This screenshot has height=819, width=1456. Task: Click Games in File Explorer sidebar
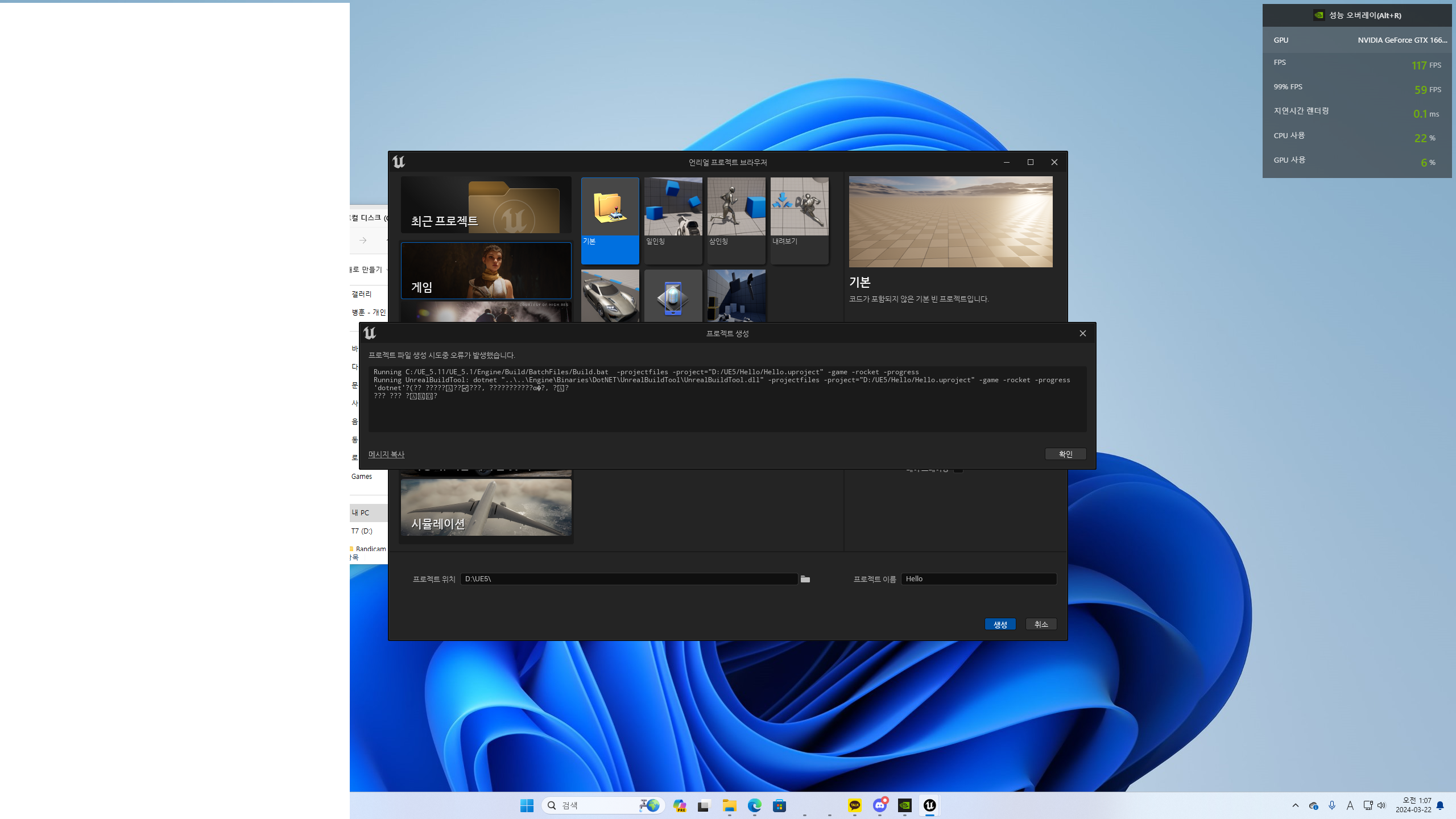[362, 477]
